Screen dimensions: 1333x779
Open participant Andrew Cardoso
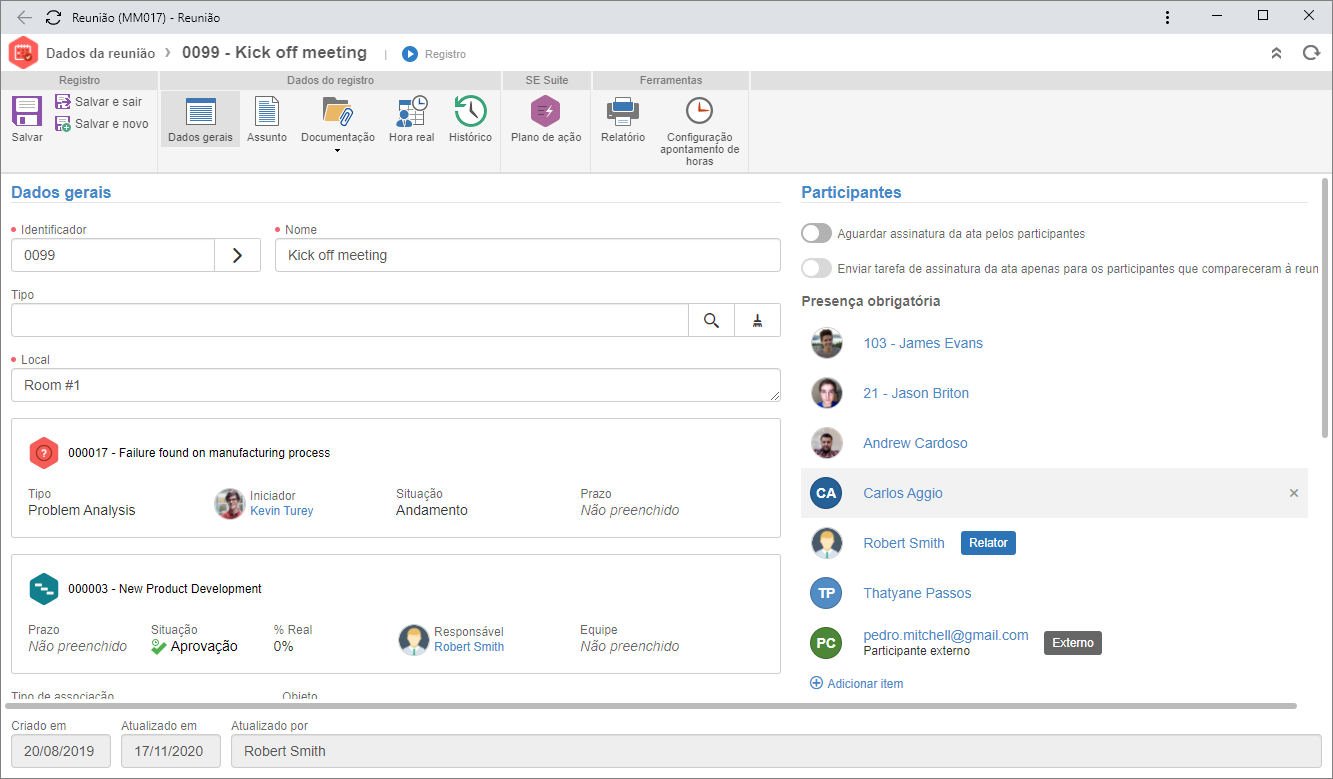915,443
